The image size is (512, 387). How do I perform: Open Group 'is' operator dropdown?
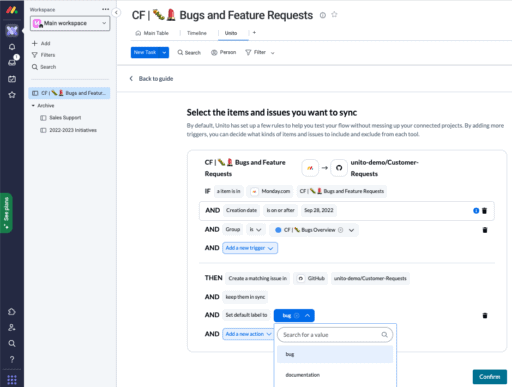(256, 230)
